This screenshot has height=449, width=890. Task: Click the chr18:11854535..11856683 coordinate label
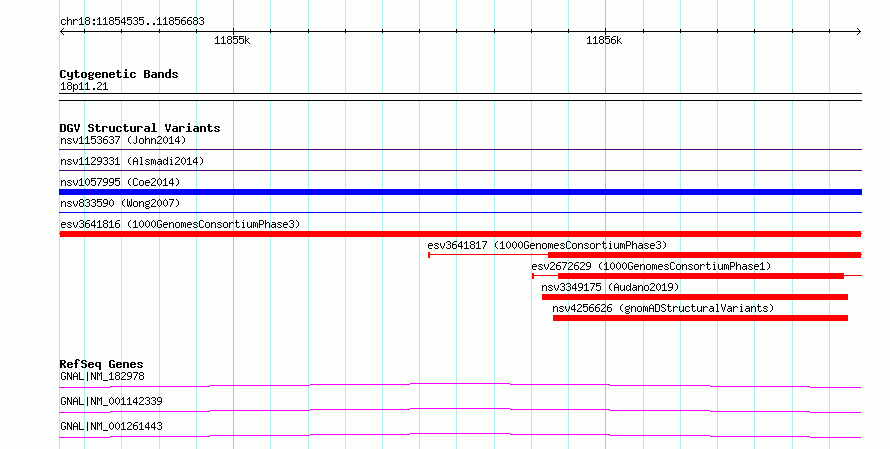pyautogui.click(x=132, y=22)
